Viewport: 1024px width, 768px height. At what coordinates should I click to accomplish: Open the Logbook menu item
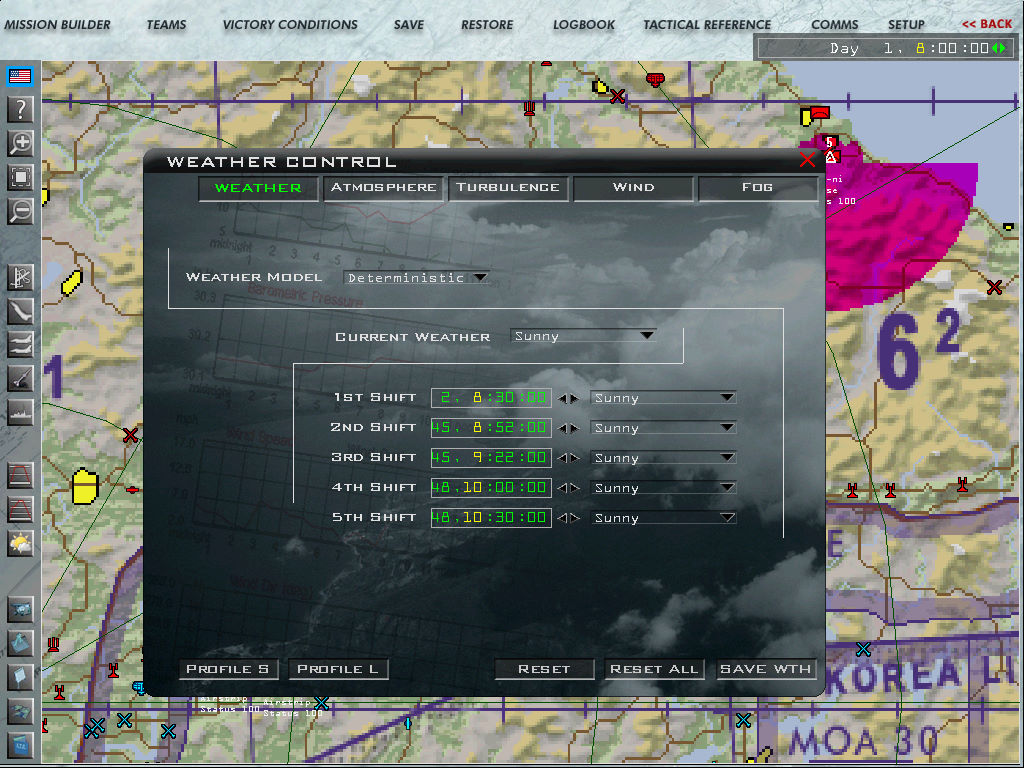coord(584,25)
